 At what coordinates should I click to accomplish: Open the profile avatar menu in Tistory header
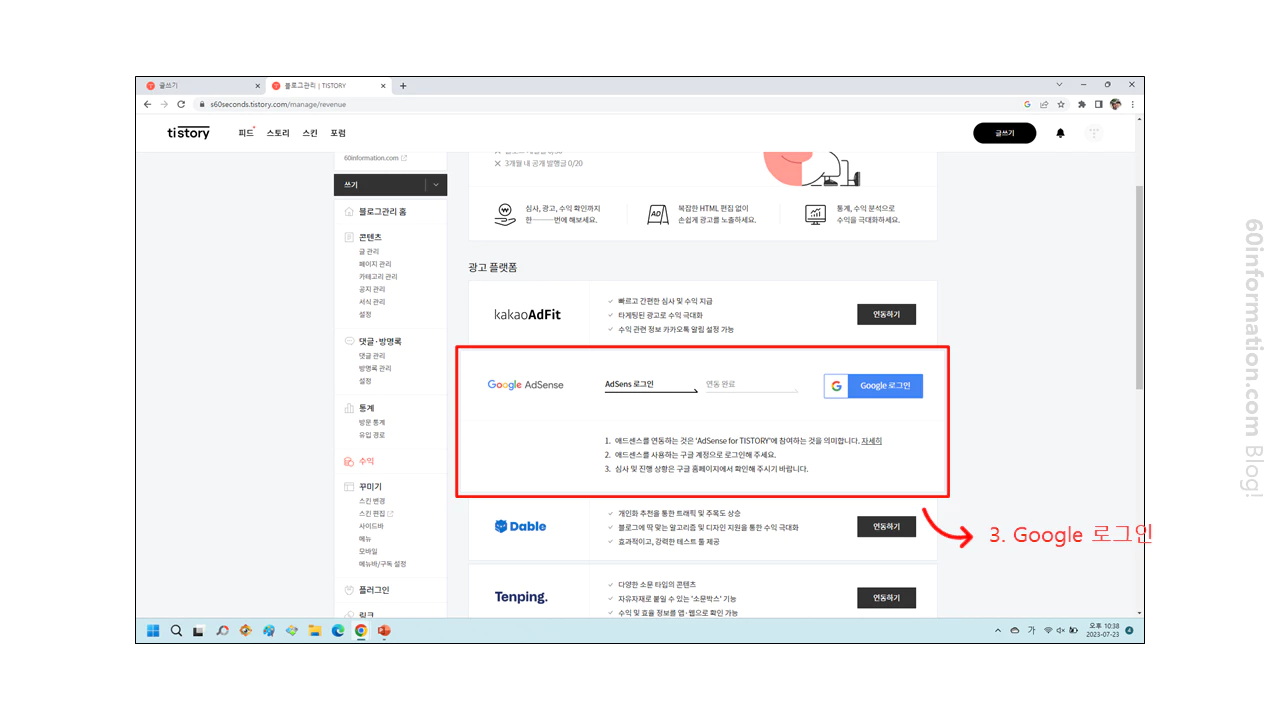tap(1094, 133)
